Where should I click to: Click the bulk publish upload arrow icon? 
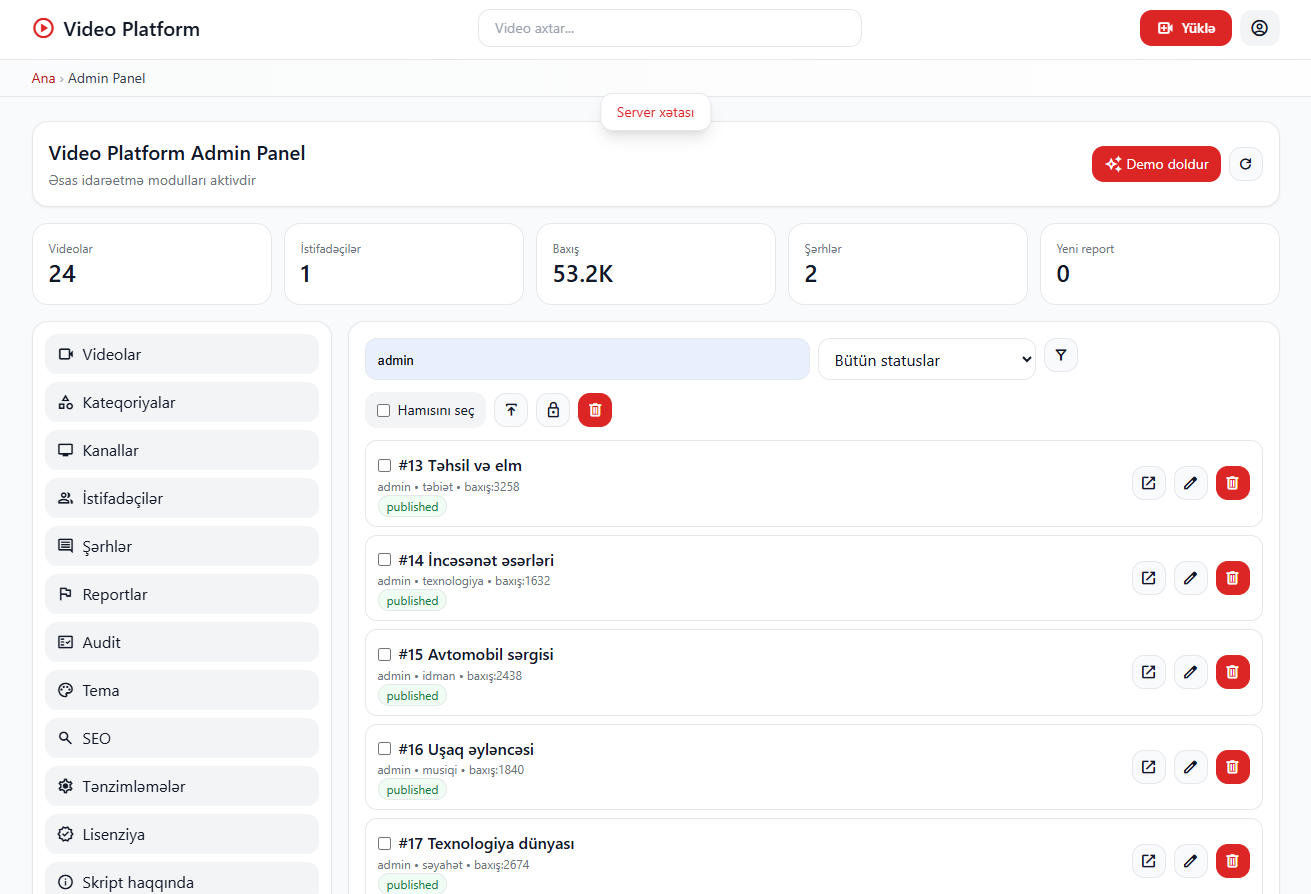(x=511, y=410)
